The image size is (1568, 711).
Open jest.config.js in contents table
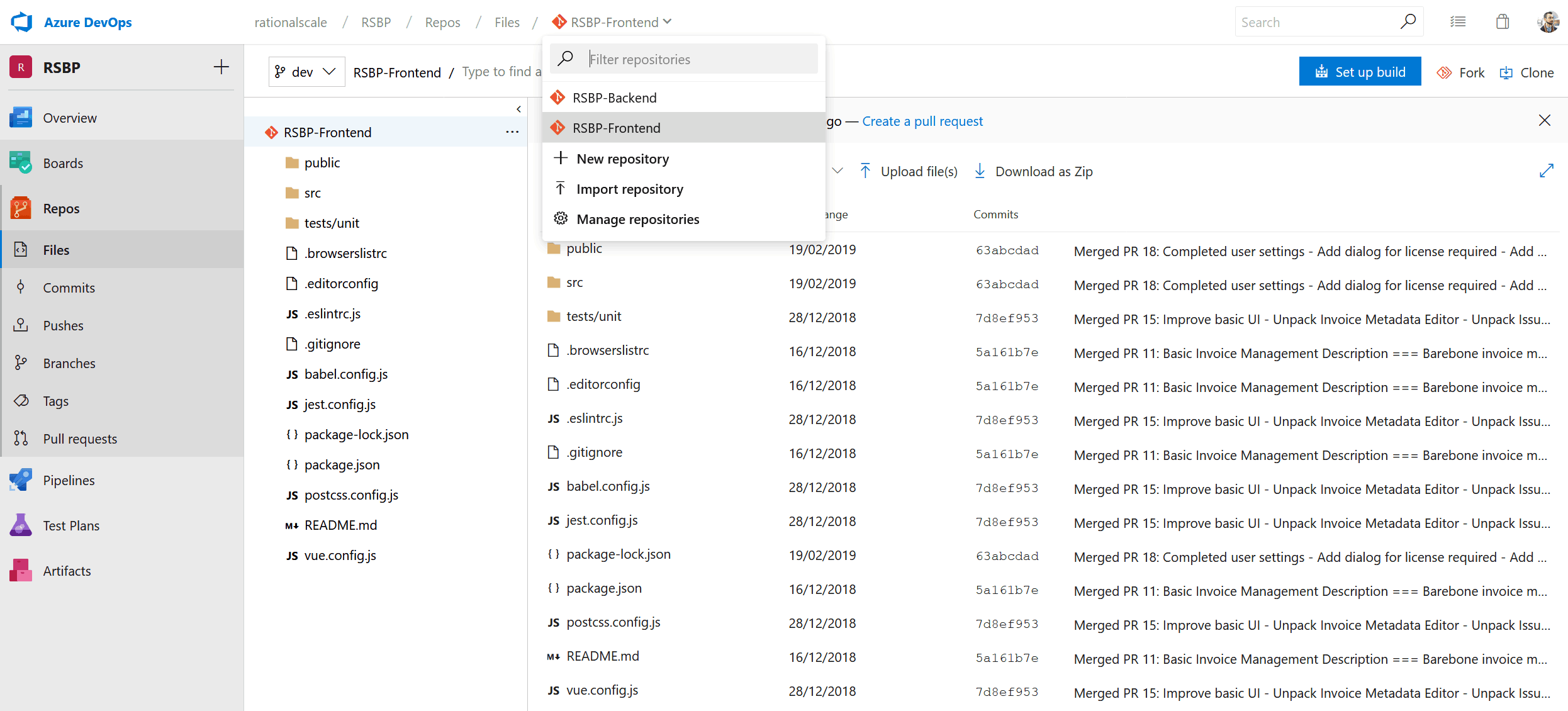[x=602, y=520]
